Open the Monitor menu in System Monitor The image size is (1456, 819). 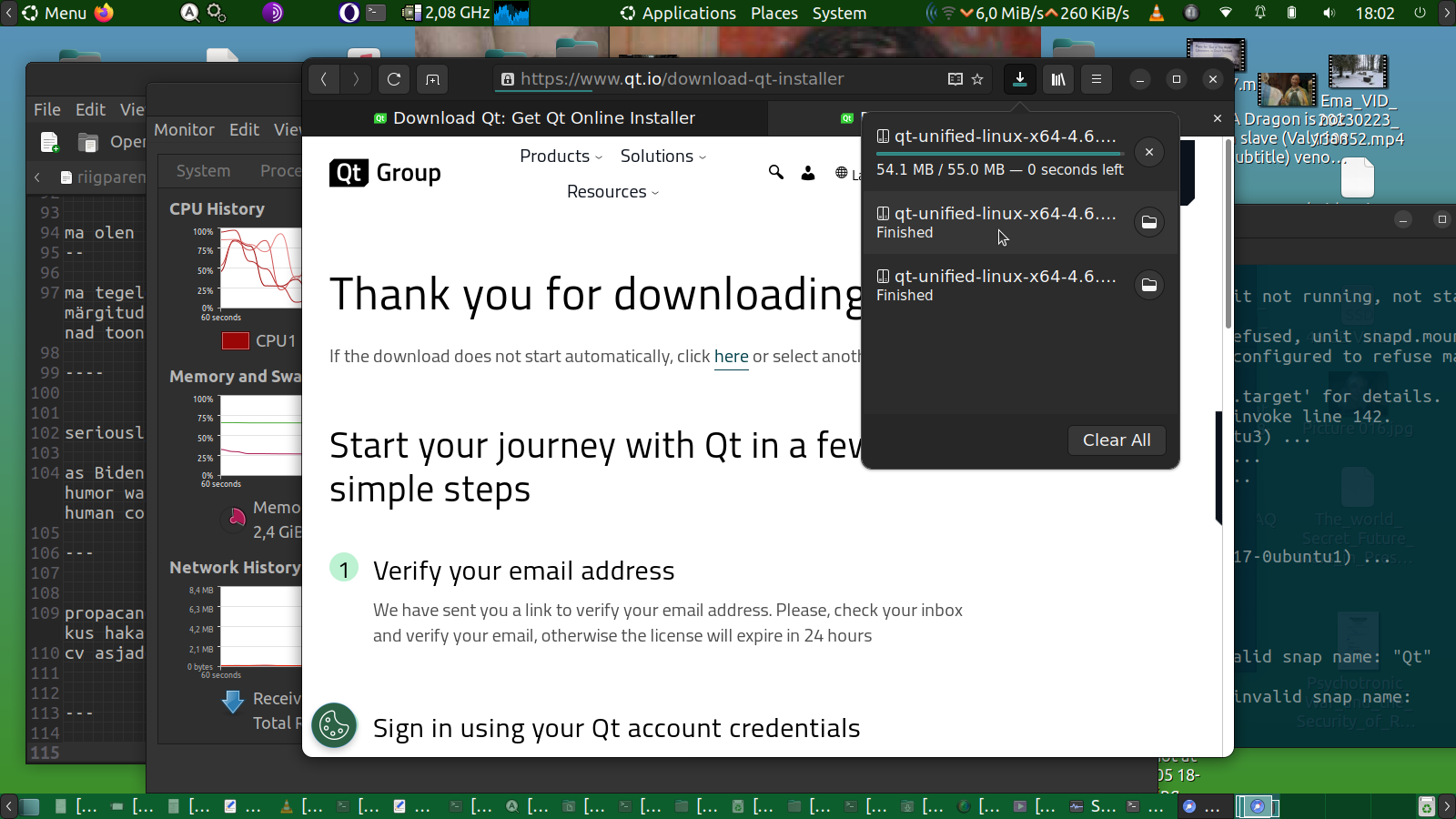point(184,130)
